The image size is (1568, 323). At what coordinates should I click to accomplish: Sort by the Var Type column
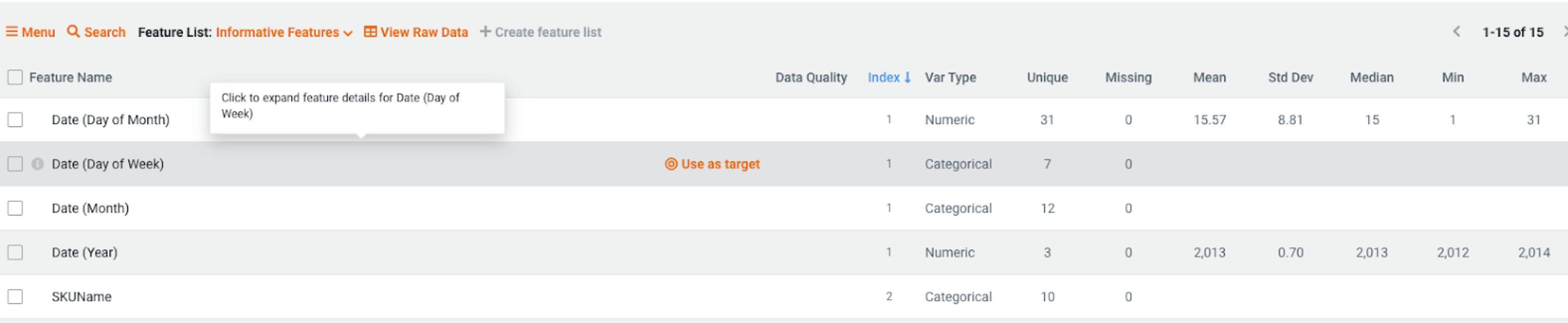pos(950,77)
